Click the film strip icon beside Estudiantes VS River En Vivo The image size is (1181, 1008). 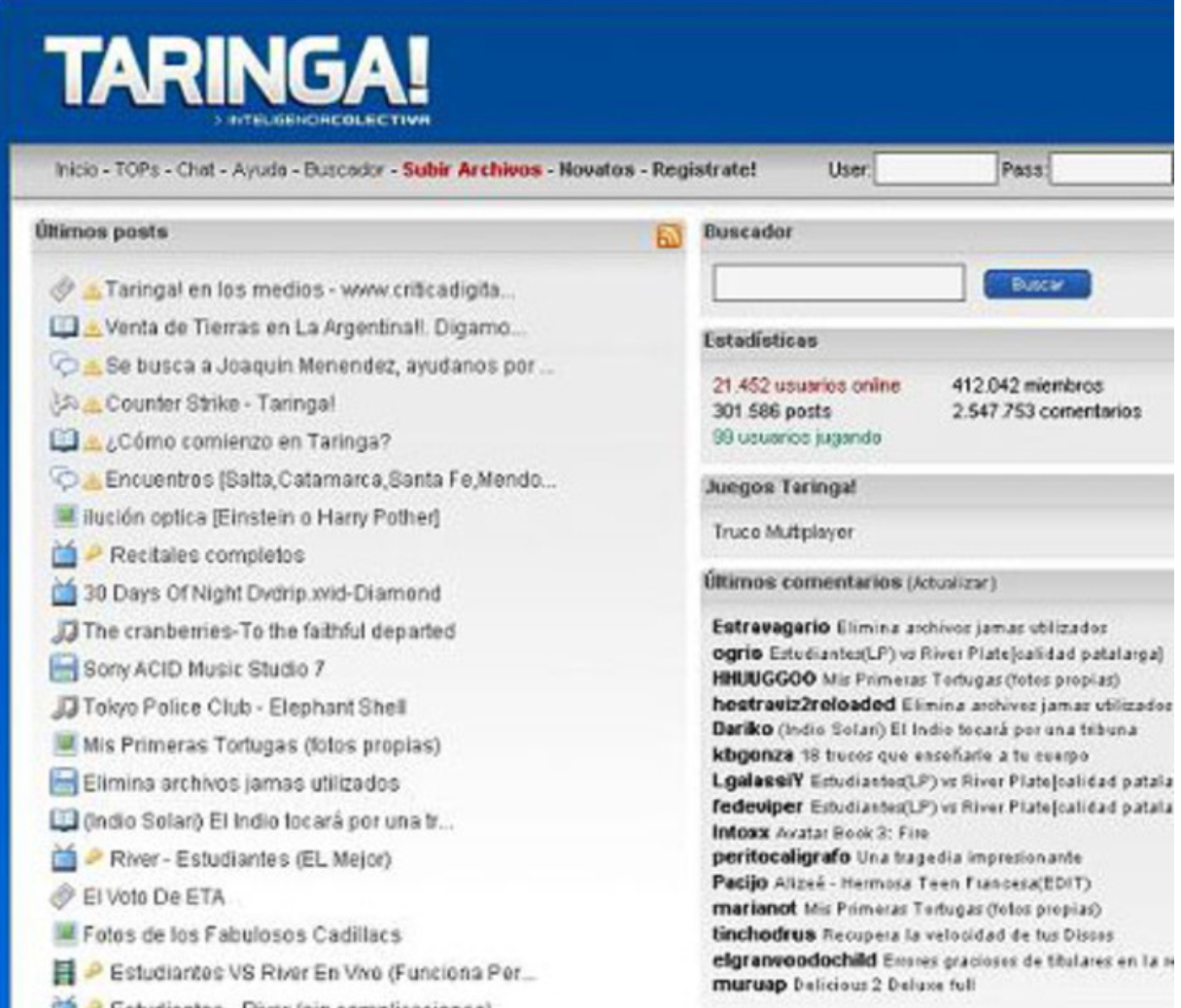click(x=63, y=972)
